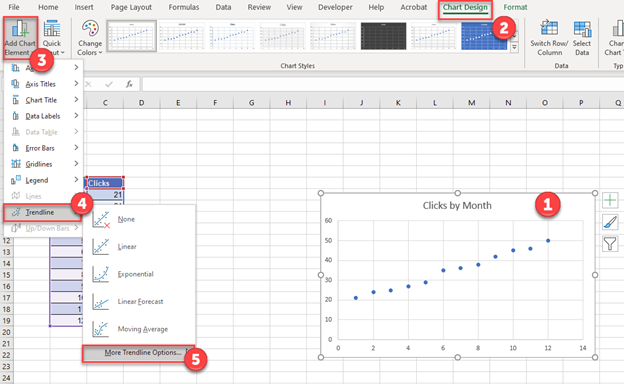Click the Gridlines menu icon
624x384 pixels.
click(x=16, y=164)
